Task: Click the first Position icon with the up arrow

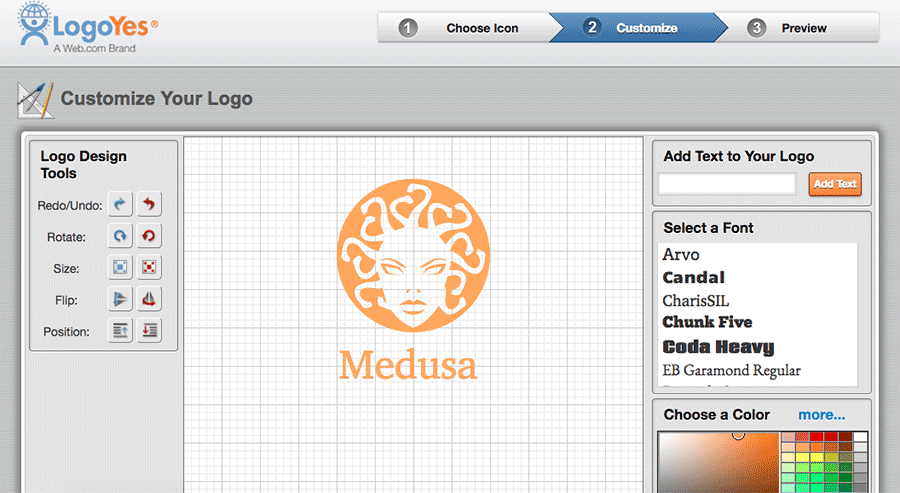Action: tap(120, 331)
